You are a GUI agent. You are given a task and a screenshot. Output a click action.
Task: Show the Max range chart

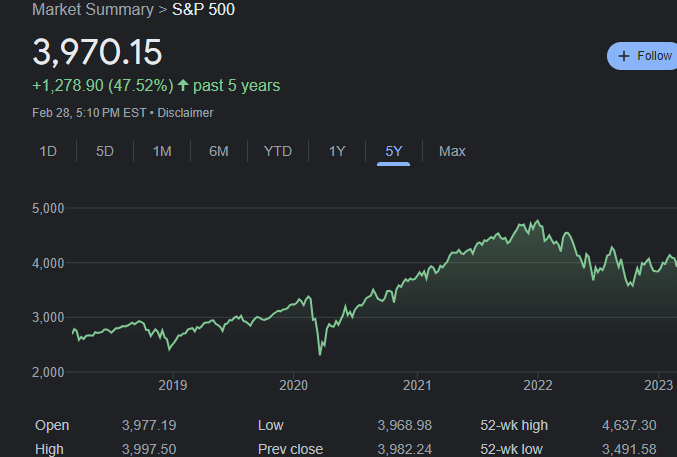(452, 151)
